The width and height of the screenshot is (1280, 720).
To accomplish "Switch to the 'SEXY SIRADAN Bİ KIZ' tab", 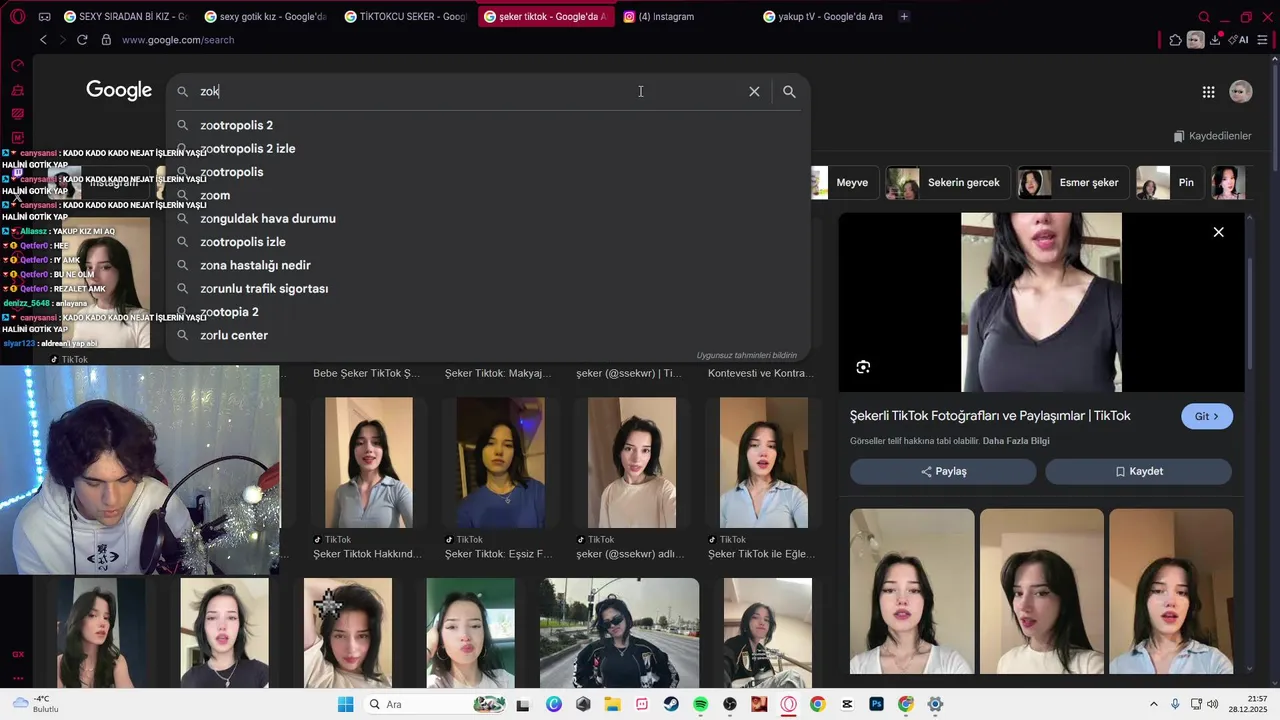I will click(x=127, y=16).
